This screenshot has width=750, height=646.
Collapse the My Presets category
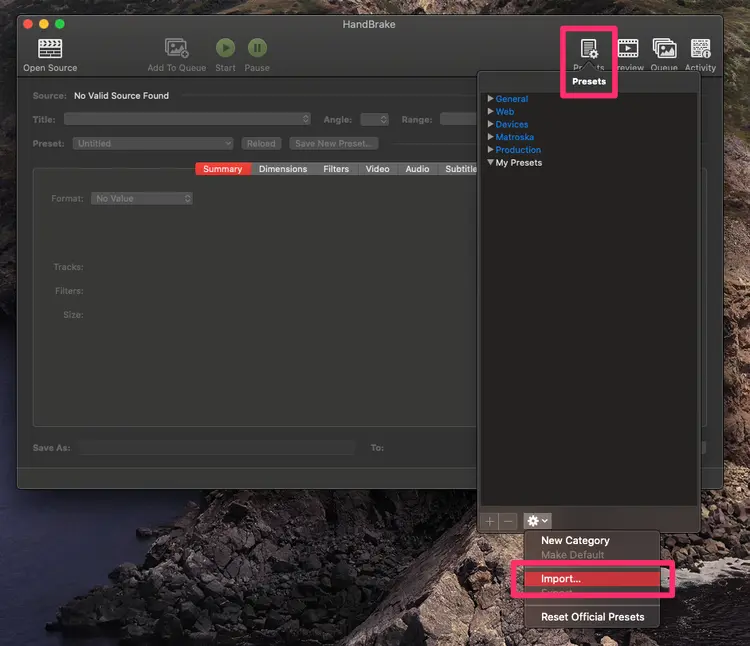point(490,162)
